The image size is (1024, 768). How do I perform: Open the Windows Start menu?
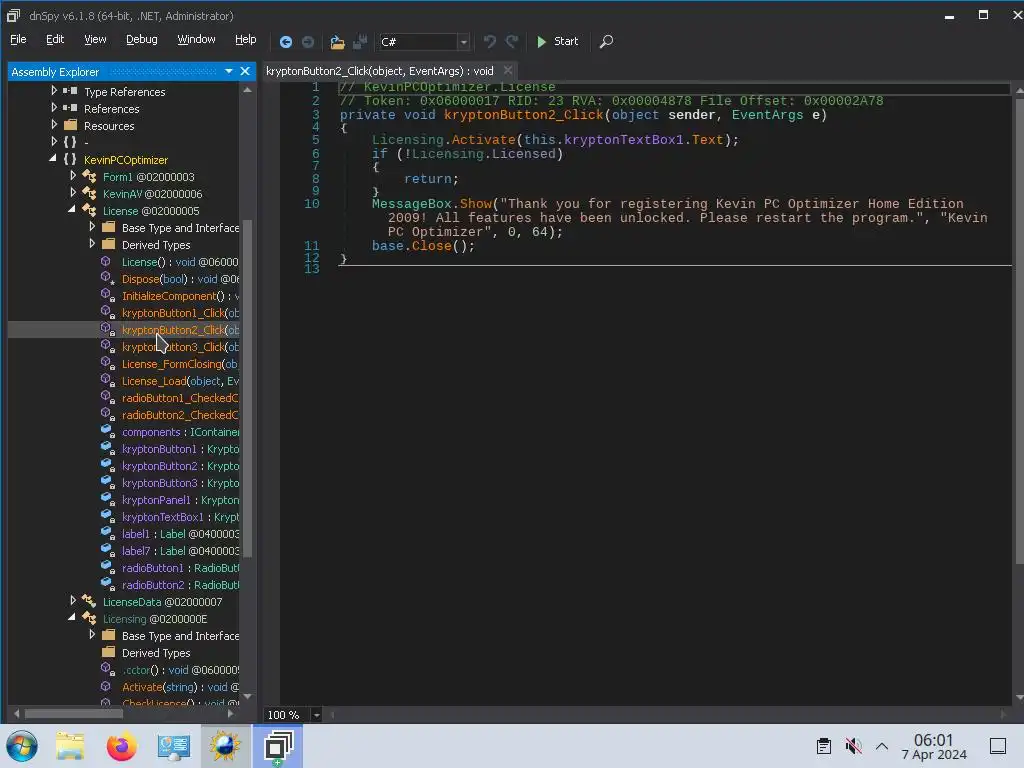[22, 746]
